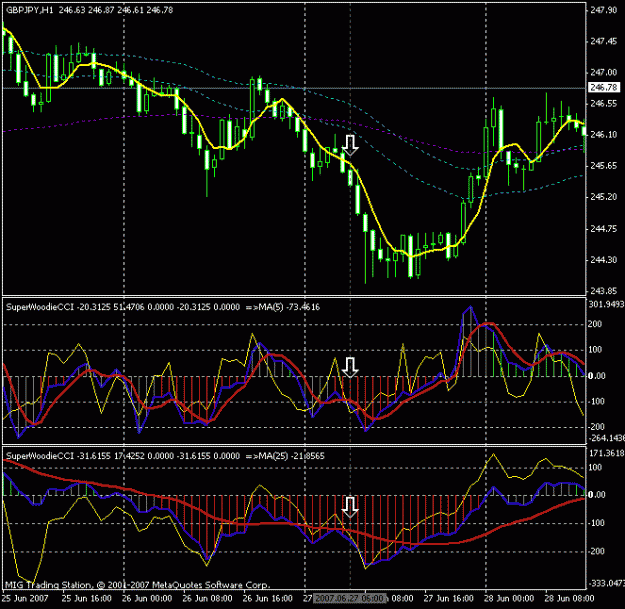Viewport: 625px width, 609px height.
Task: Click the 27 Jun 16:00 time label
Action: [448, 598]
